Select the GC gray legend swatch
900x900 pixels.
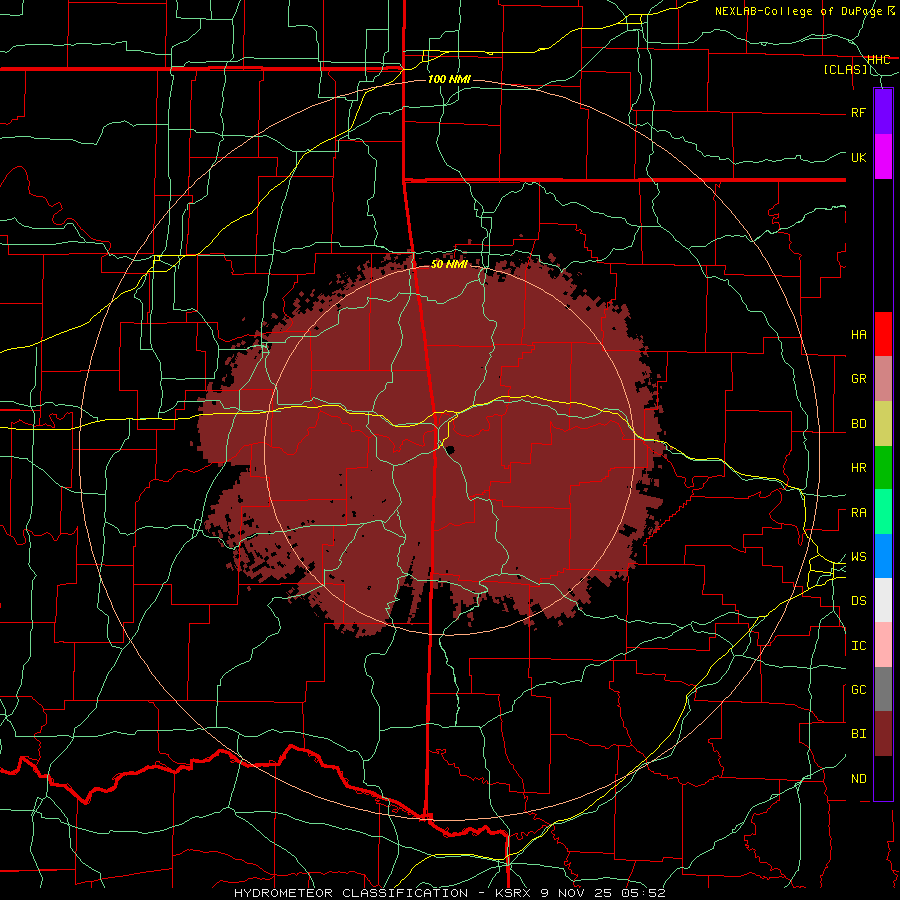tap(883, 689)
